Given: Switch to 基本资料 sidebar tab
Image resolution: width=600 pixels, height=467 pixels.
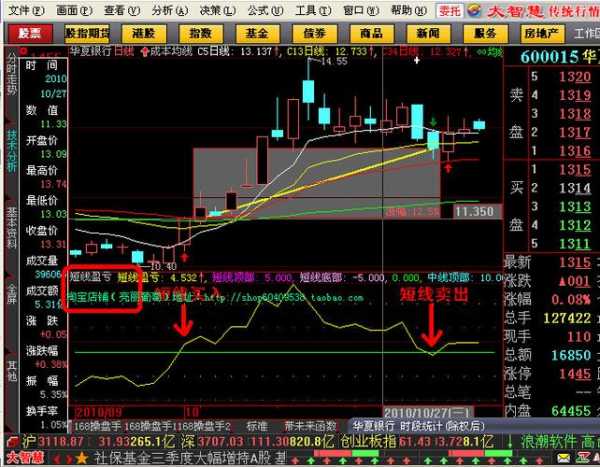Looking at the screenshot, I should (x=12, y=227).
